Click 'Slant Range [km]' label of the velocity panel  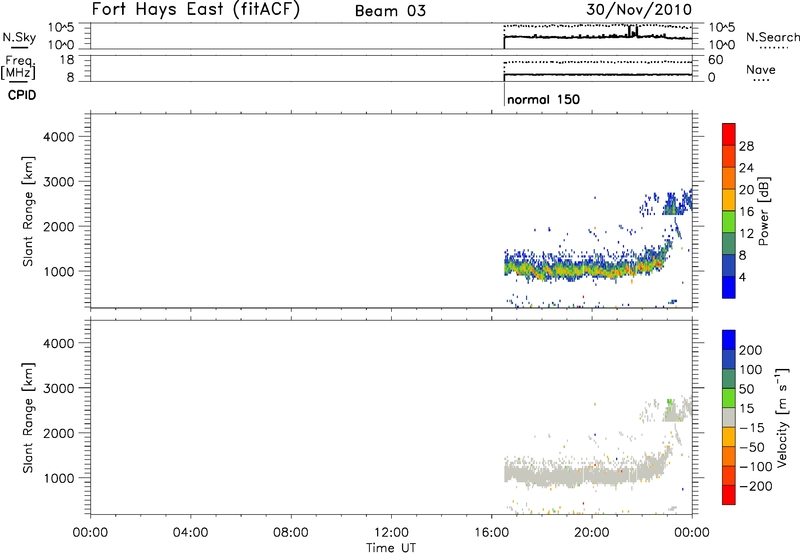point(28,418)
